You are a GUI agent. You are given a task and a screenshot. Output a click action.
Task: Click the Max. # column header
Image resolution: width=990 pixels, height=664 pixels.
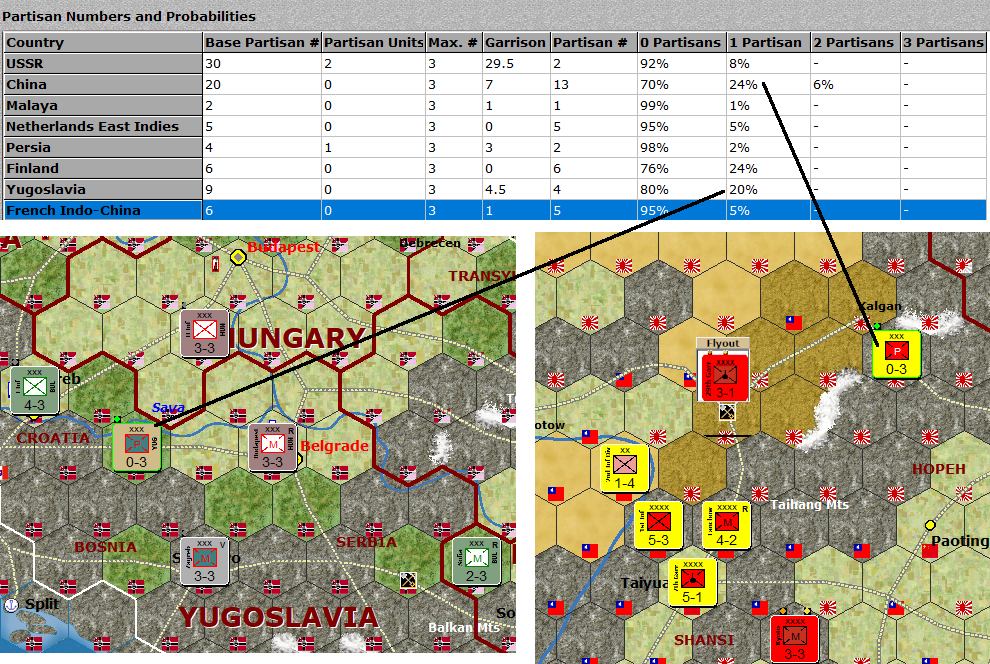coord(454,42)
